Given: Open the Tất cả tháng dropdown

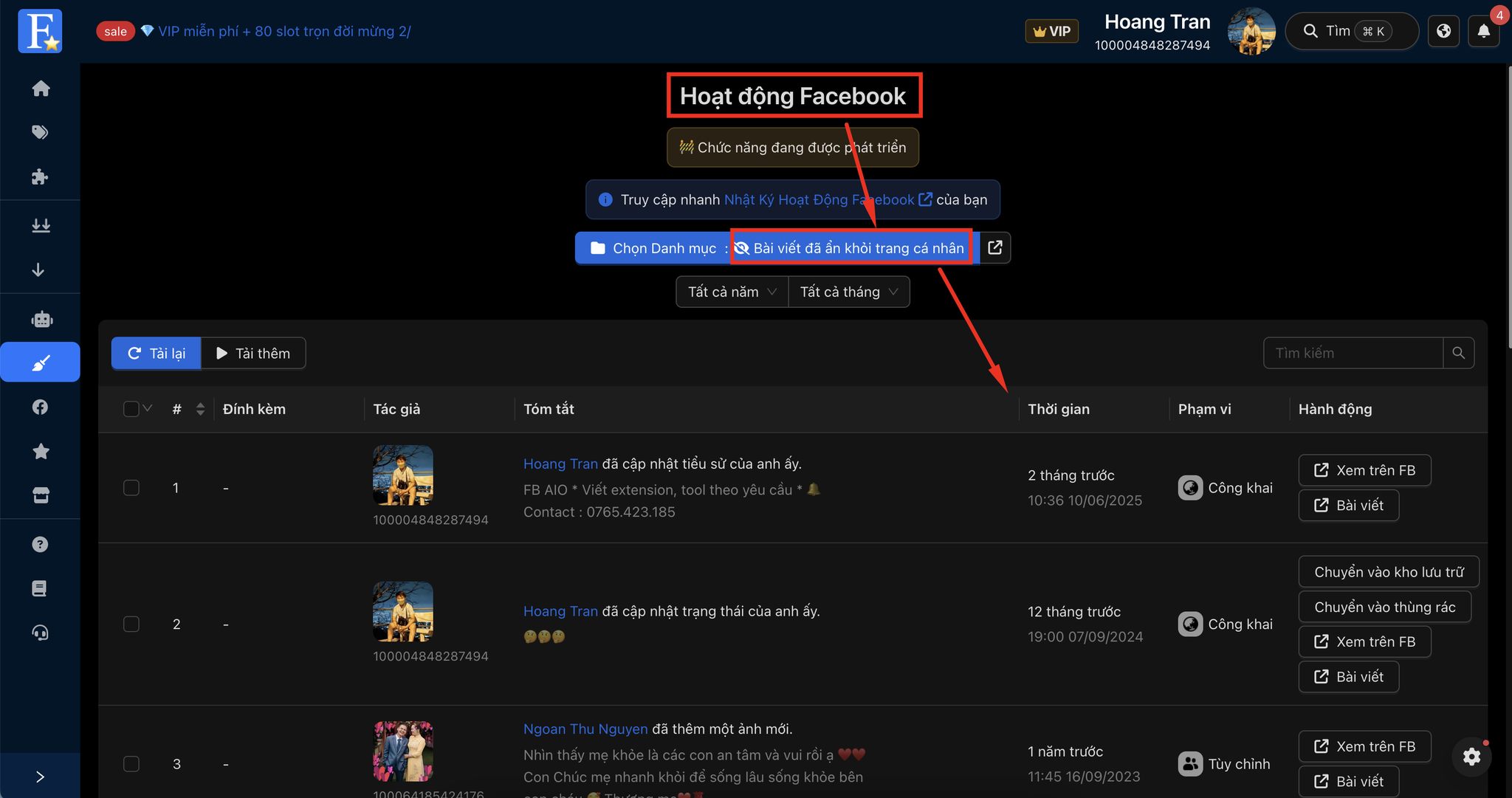Looking at the screenshot, I should click(x=849, y=292).
